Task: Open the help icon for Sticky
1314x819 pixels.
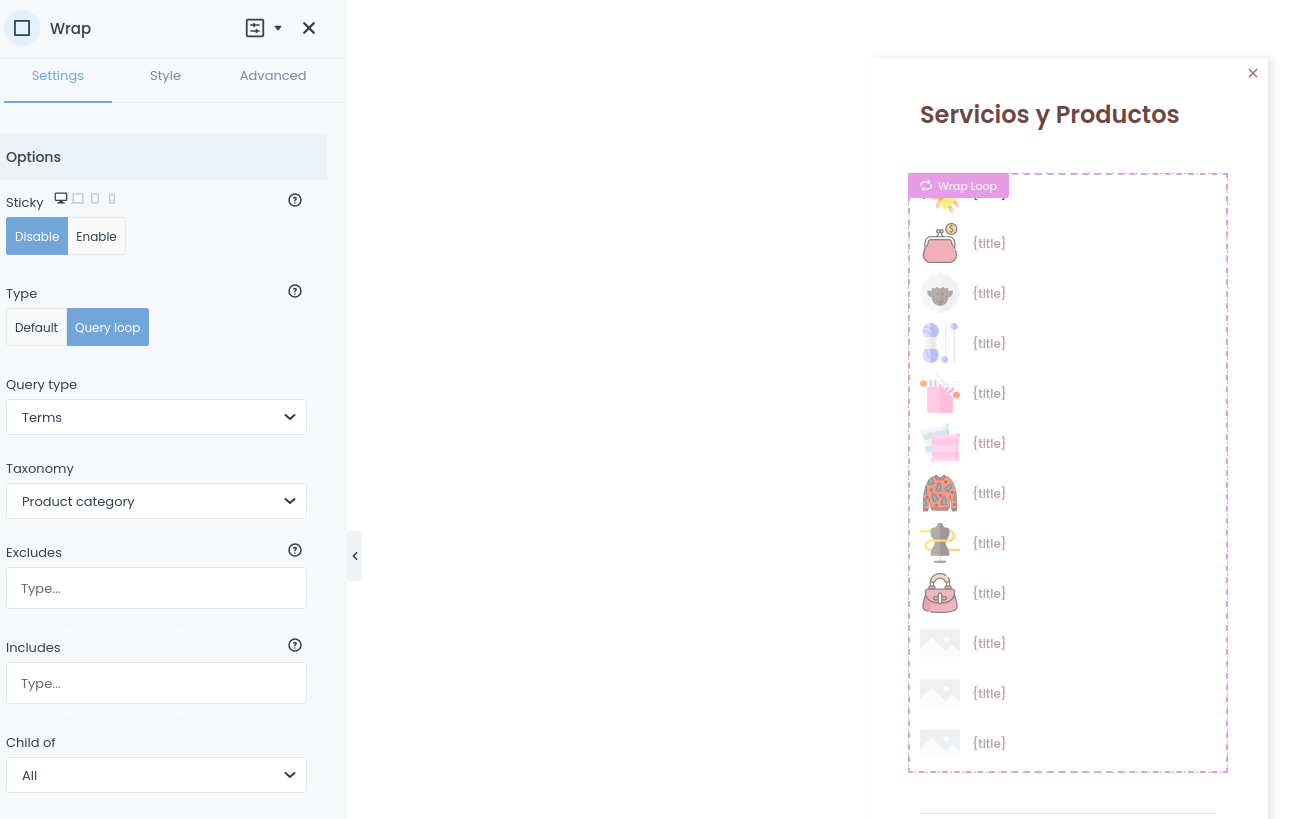Action: coord(295,200)
